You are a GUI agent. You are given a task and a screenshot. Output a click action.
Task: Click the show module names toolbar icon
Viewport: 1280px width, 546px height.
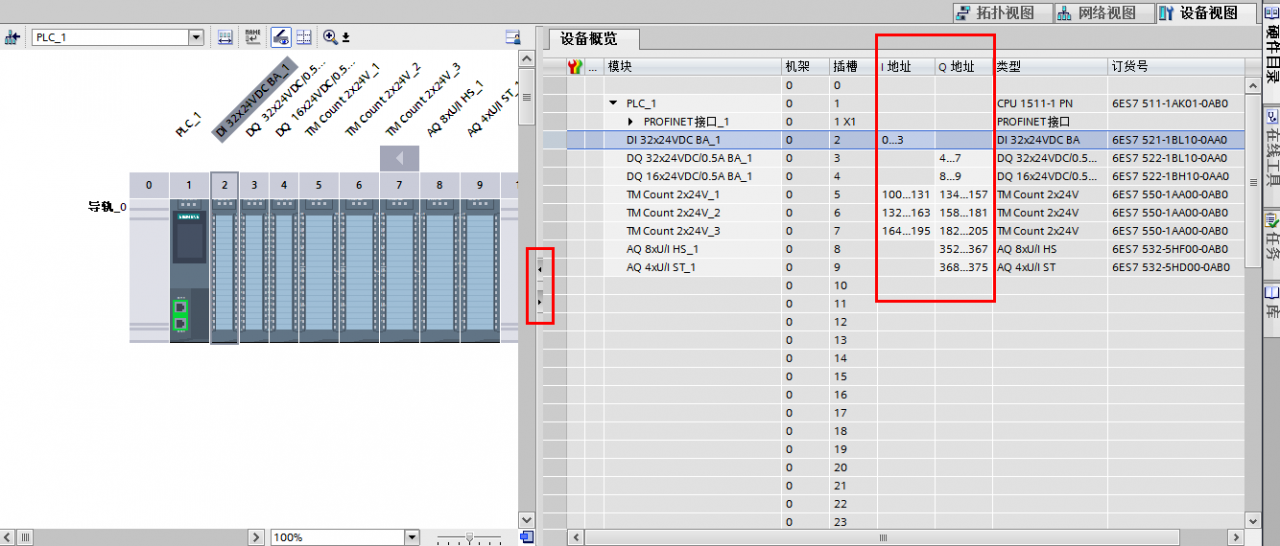(x=253, y=37)
